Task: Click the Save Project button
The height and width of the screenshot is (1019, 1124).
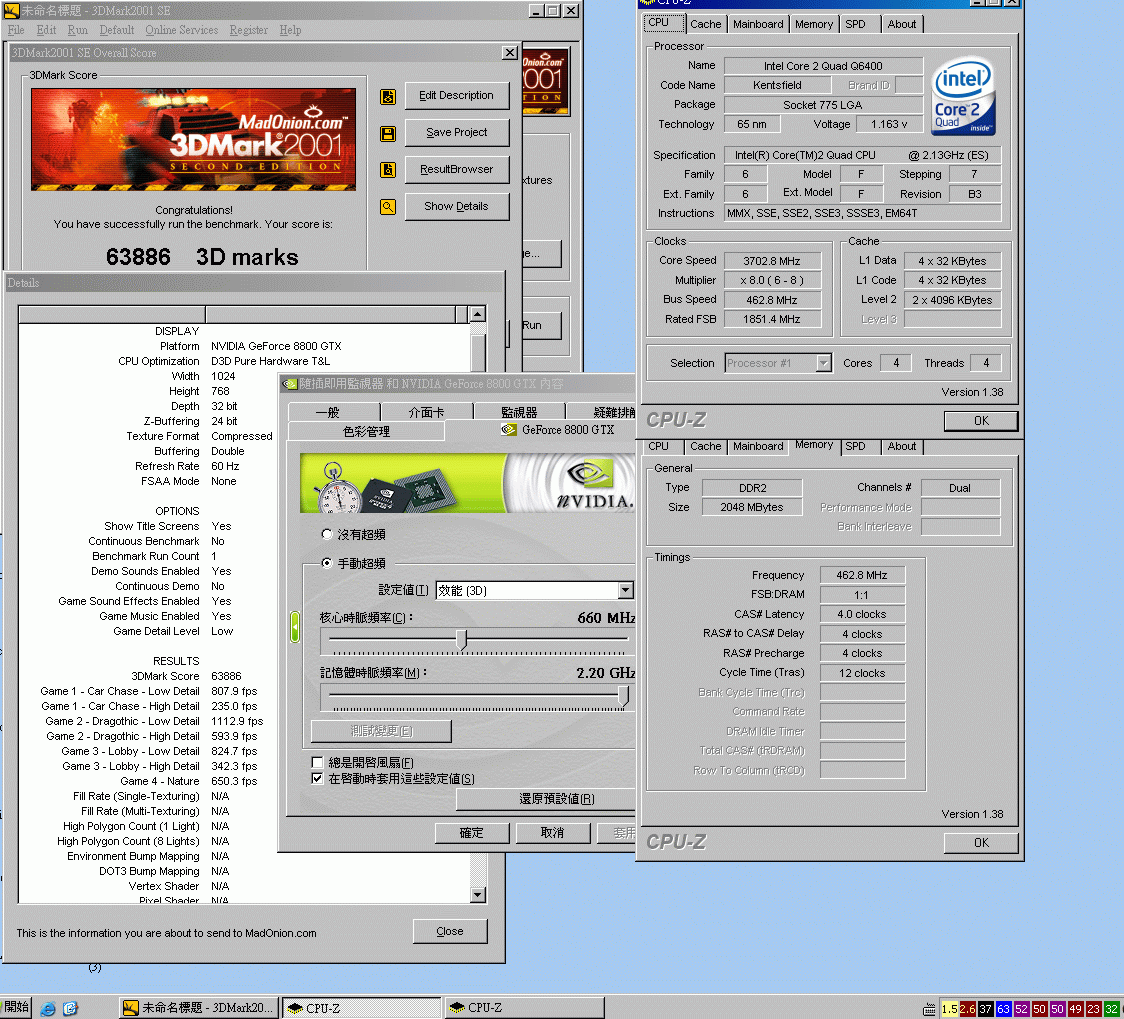Action: 457,133
